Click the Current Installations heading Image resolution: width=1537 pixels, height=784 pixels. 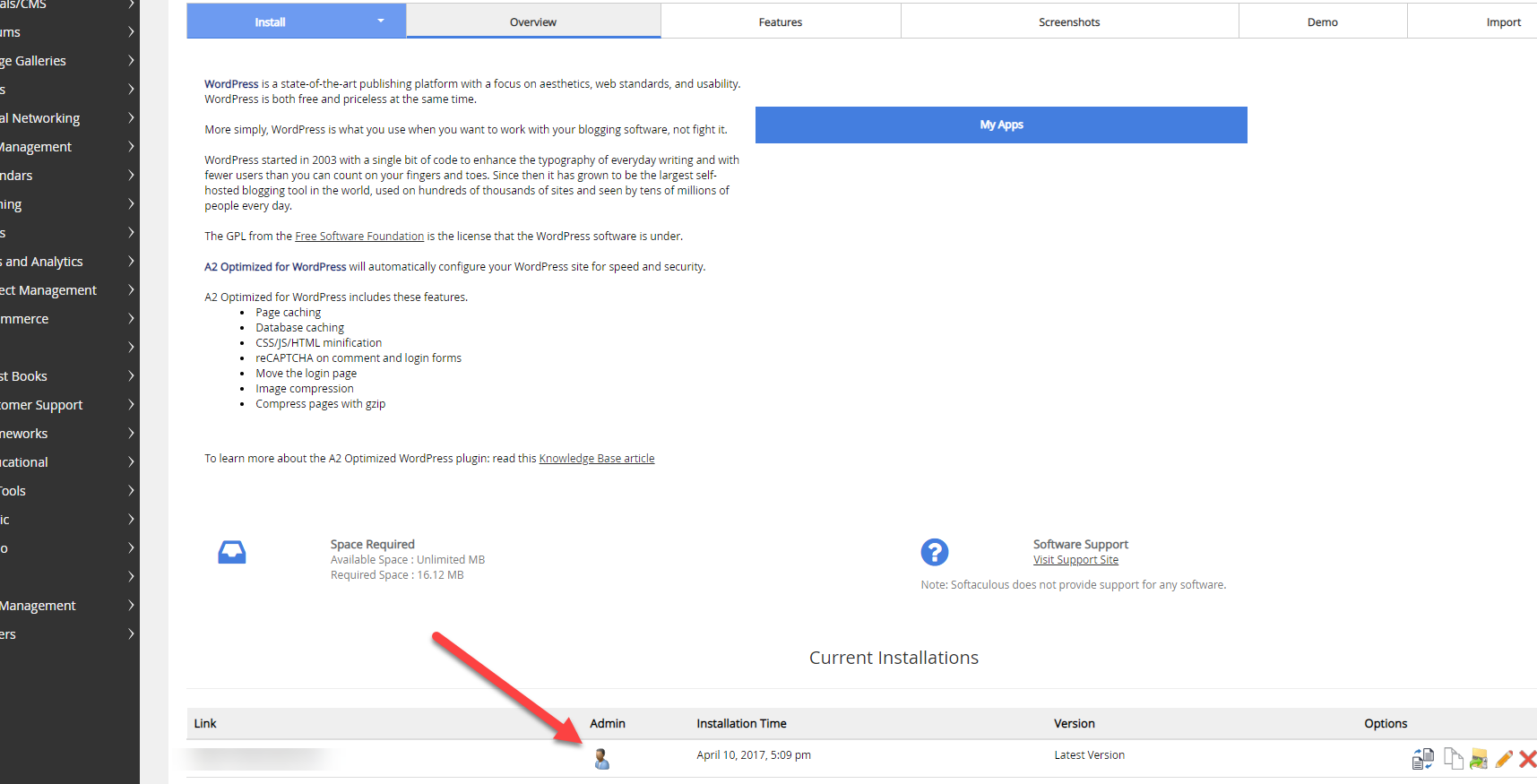click(894, 658)
